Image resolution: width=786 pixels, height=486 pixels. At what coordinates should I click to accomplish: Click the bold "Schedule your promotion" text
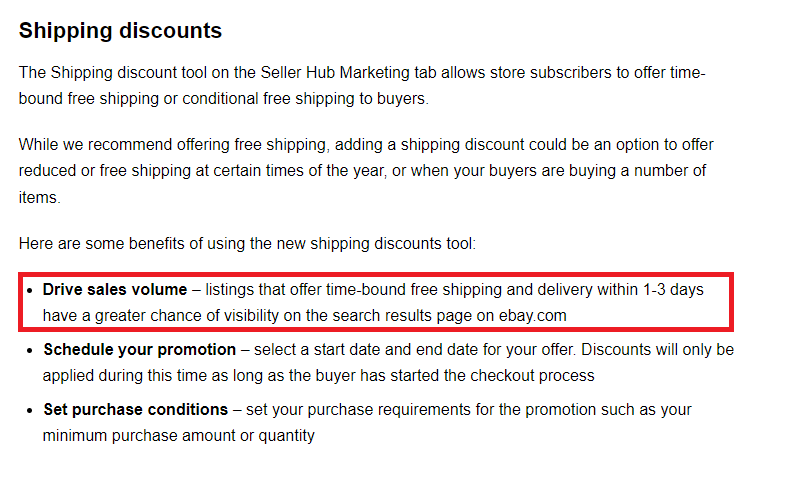(139, 350)
